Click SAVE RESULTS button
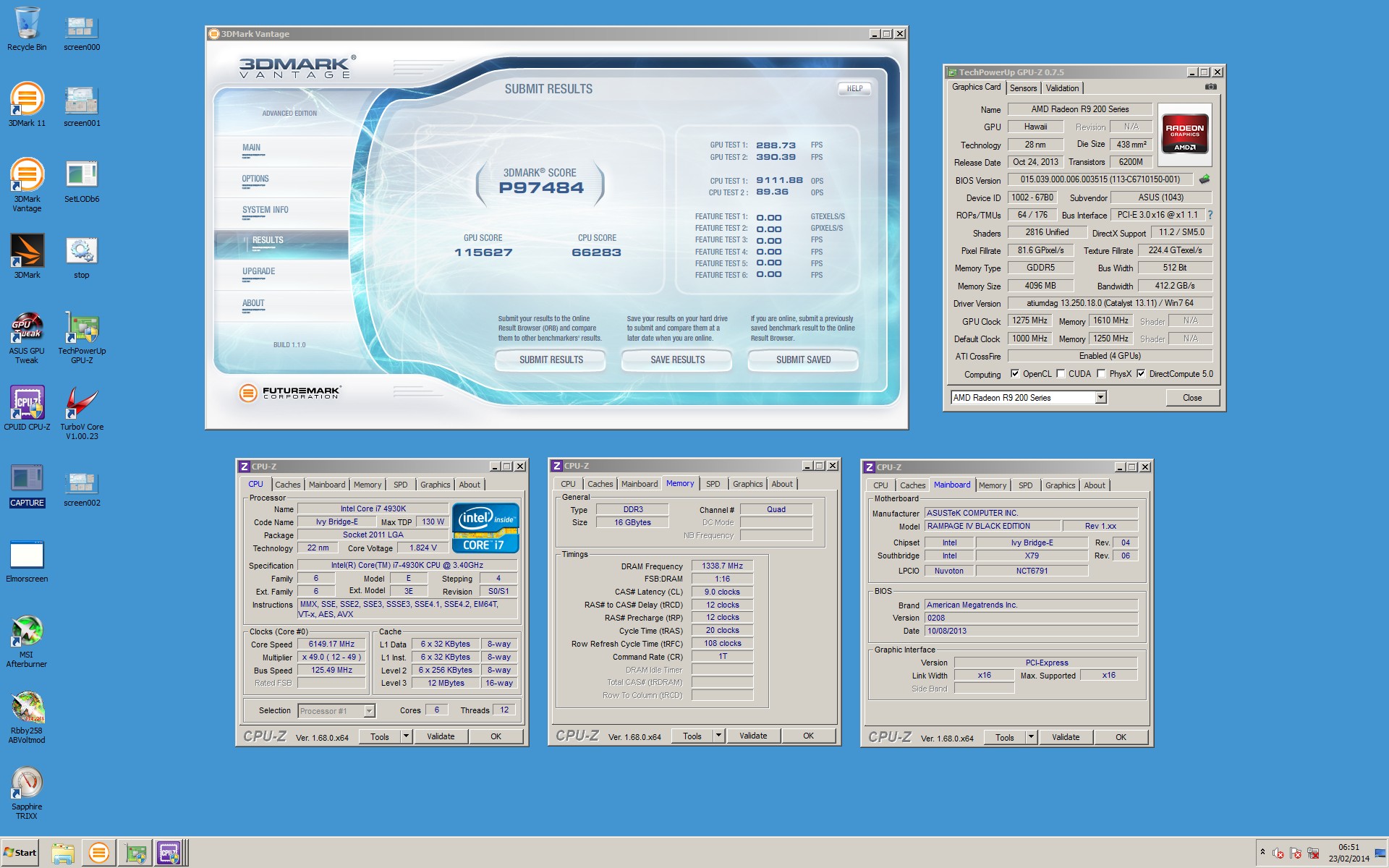The height and width of the screenshot is (868, 1389). pyautogui.click(x=677, y=359)
